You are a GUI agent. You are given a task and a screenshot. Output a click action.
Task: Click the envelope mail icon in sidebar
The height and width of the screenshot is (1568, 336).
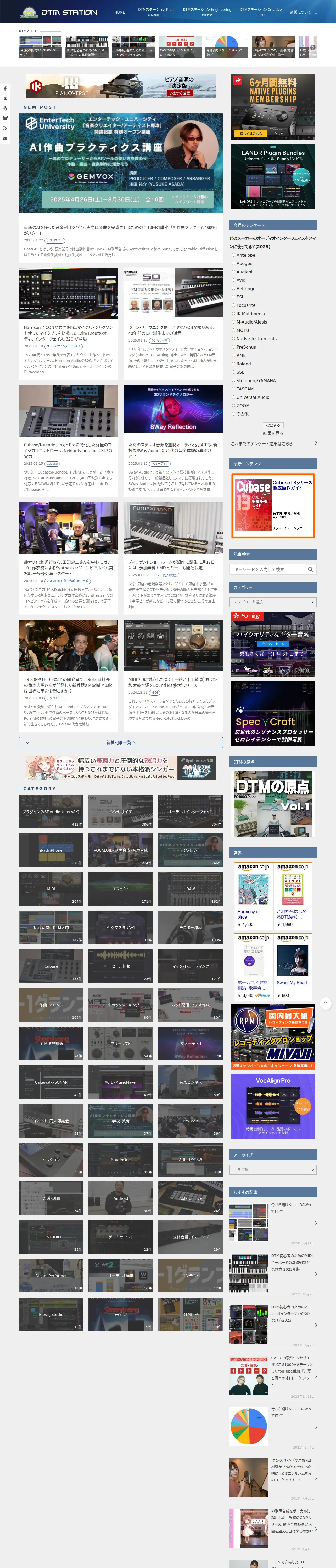[5, 138]
